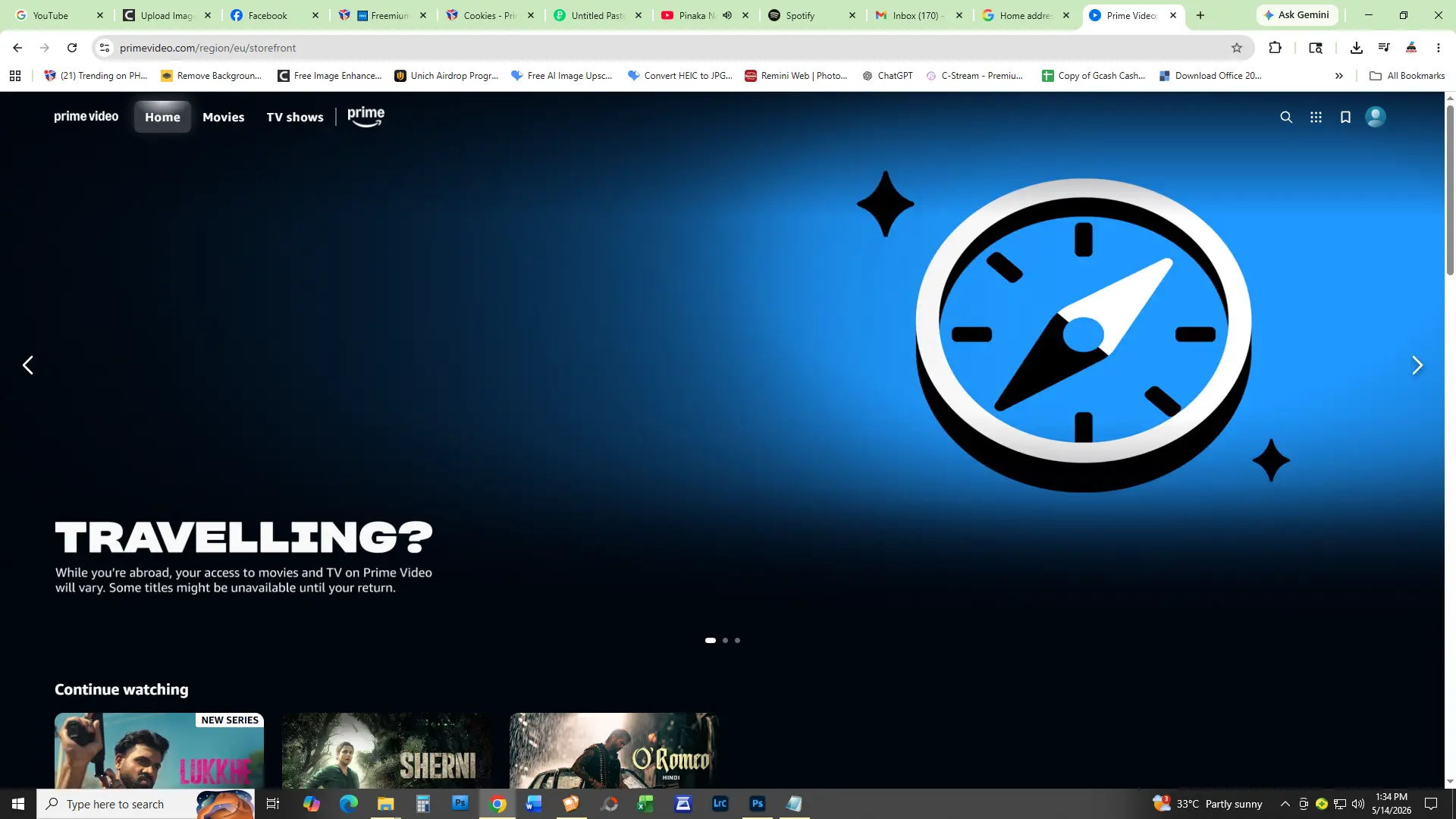Mute the Pinaka tab audio icon

pyautogui.click(x=727, y=15)
